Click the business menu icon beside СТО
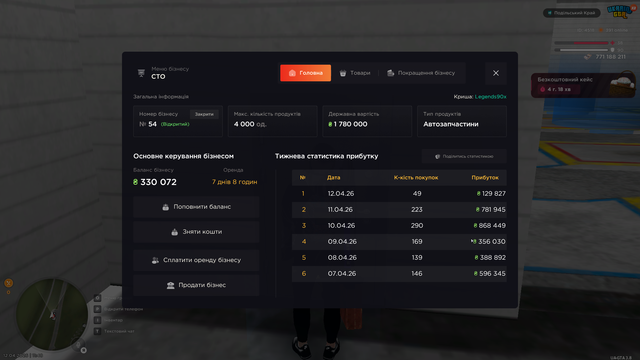 point(141,73)
